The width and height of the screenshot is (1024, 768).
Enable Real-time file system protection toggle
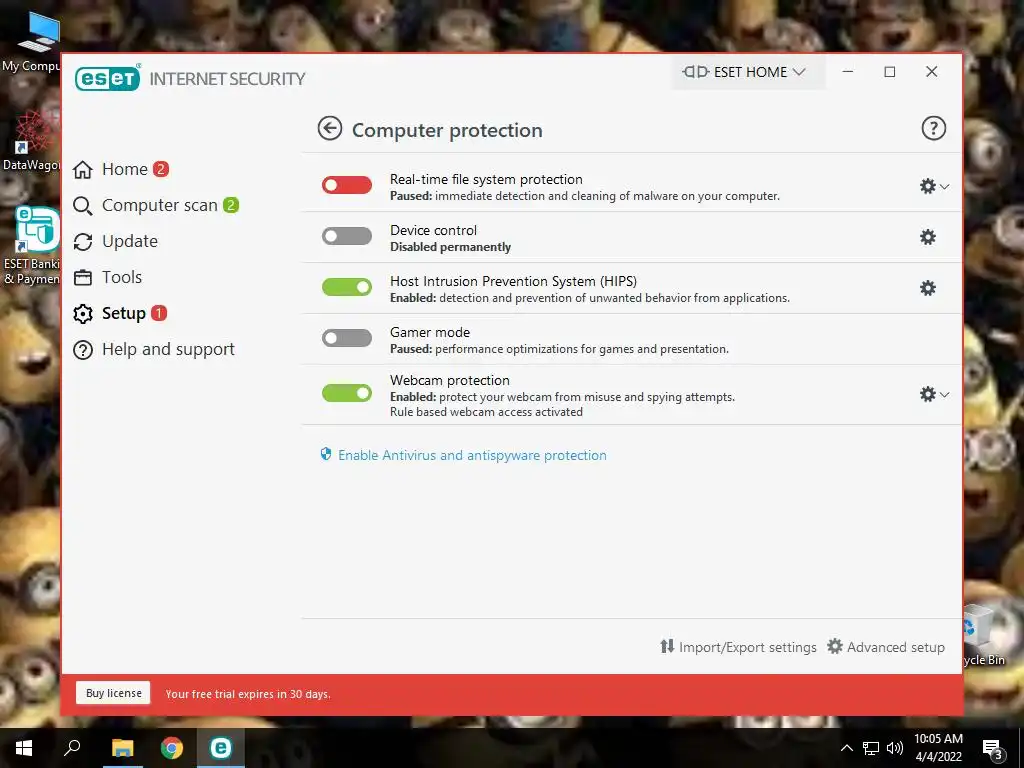[347, 185]
